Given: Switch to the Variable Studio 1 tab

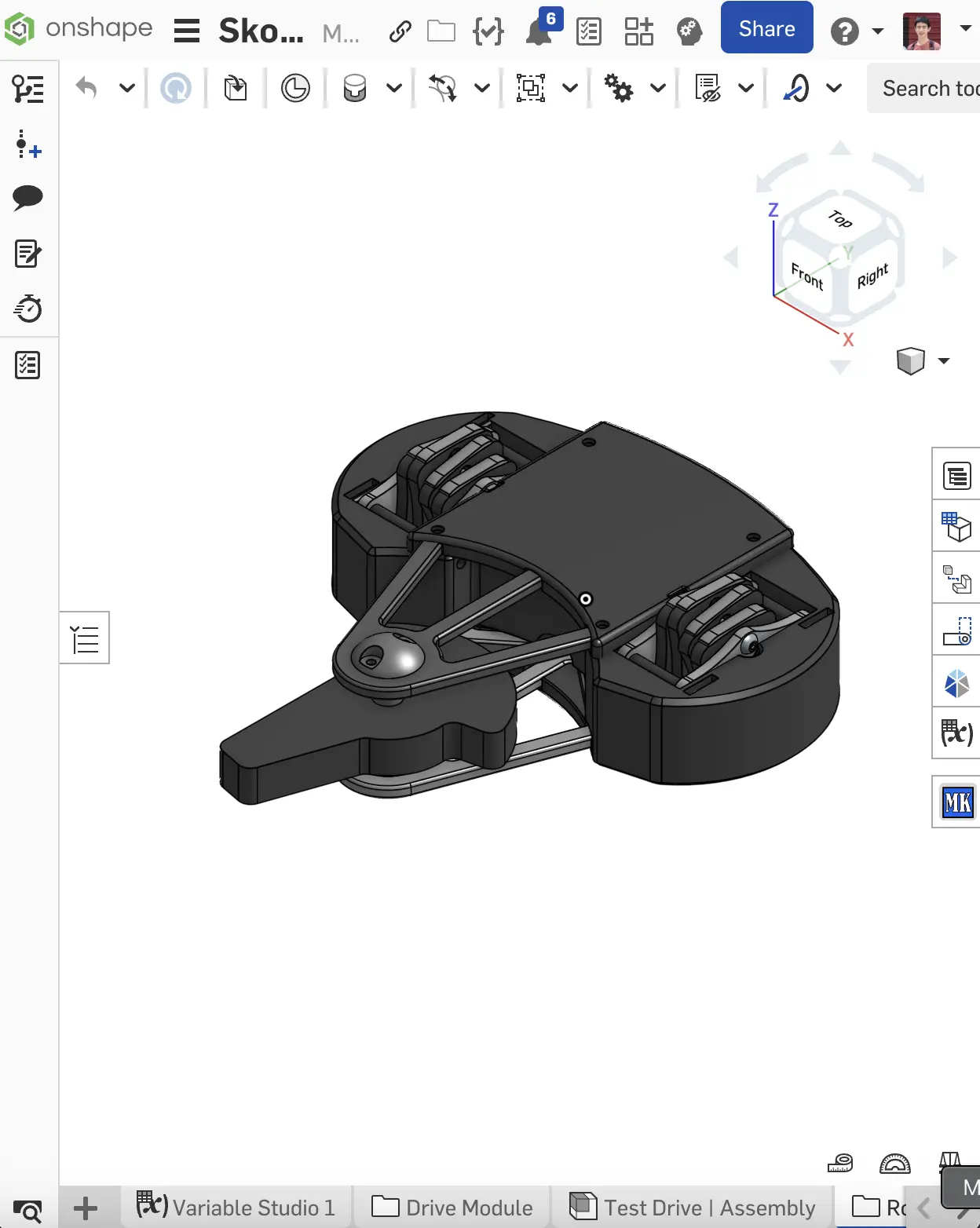Looking at the screenshot, I should 236,1207.
